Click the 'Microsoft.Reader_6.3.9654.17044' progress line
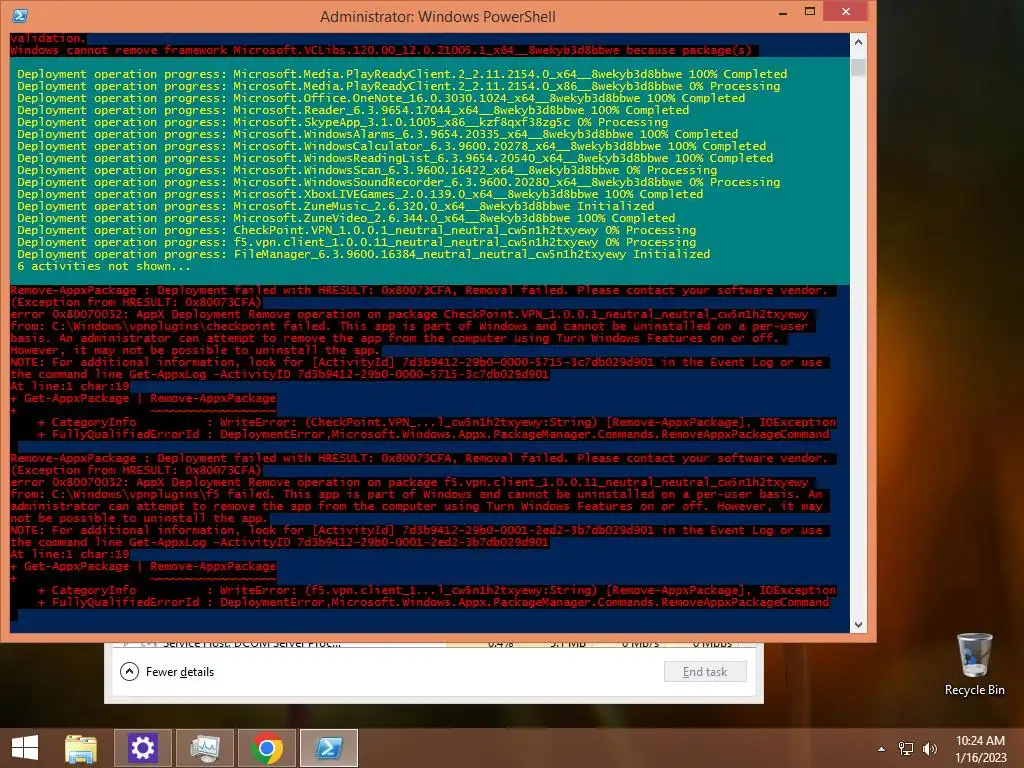The image size is (1024, 768). tap(353, 110)
